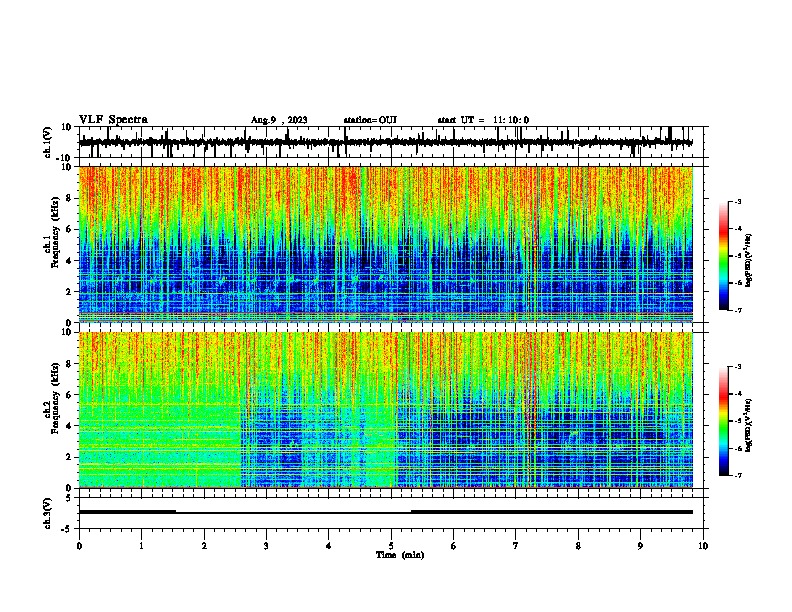
Task: Click the "-7" tick on ch.1 colorbar
Action: tap(737, 310)
